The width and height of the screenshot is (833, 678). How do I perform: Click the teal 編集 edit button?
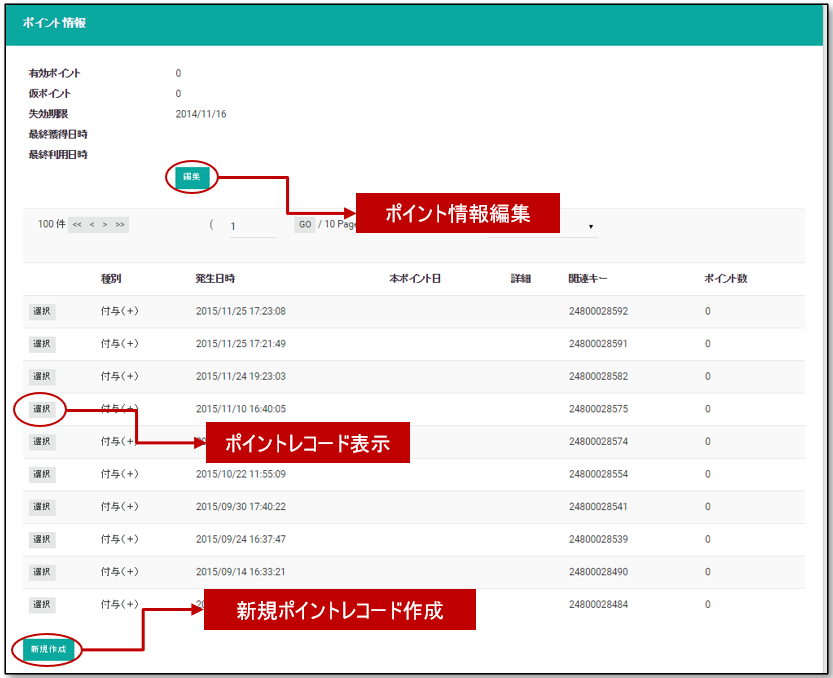192,177
